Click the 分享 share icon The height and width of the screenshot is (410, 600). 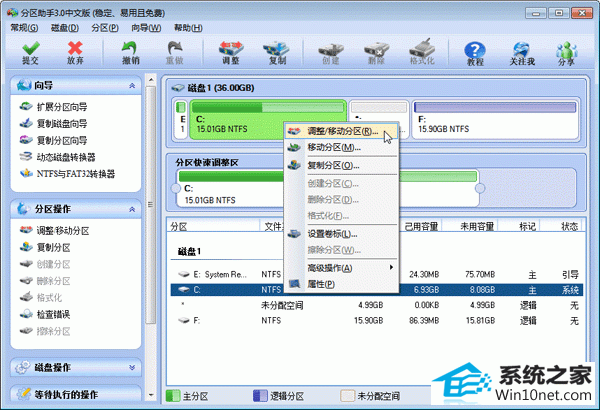click(x=566, y=54)
